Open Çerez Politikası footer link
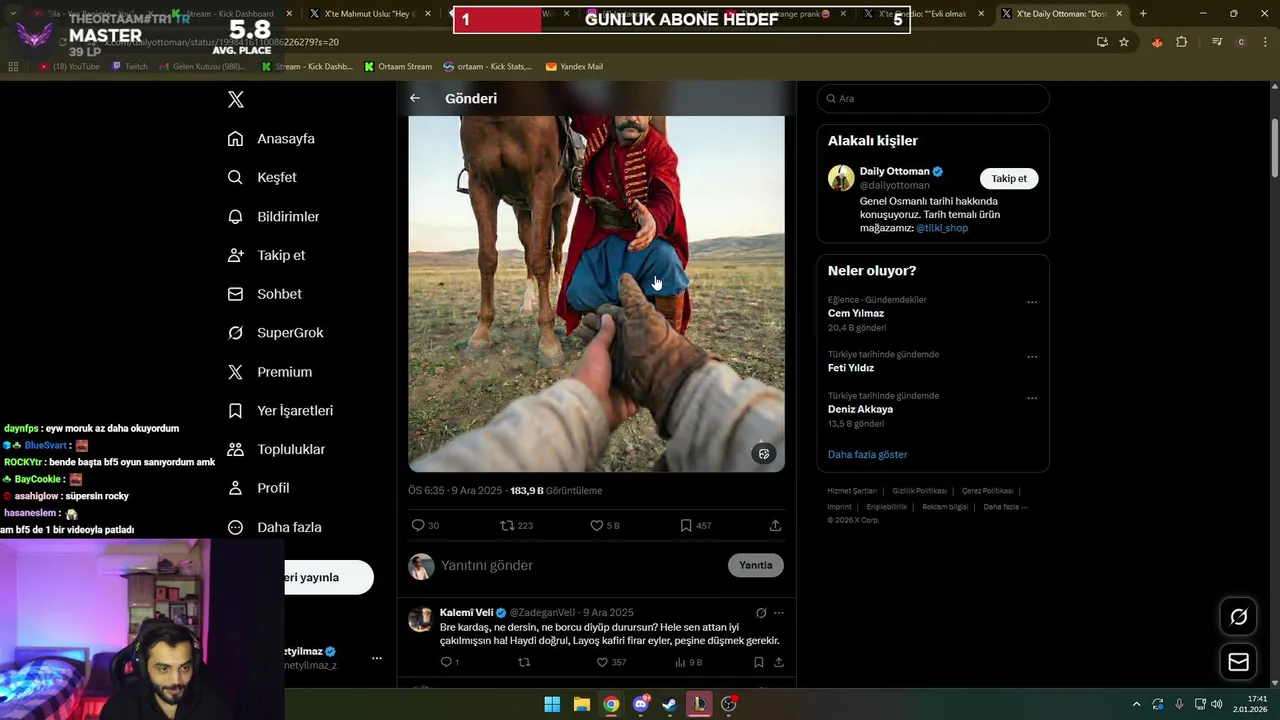This screenshot has width=1280, height=720. [x=987, y=491]
